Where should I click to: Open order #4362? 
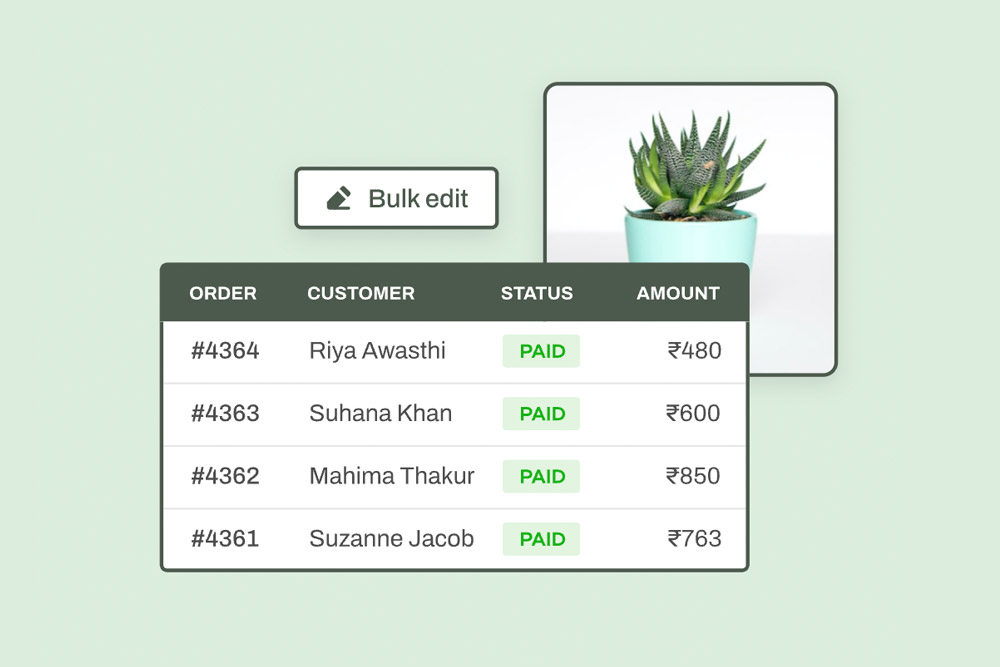coord(225,476)
